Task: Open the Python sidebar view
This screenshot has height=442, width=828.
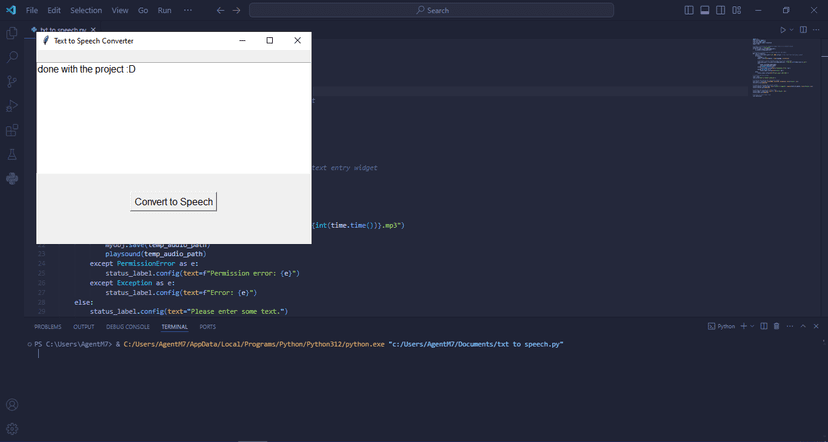Action: click(x=12, y=178)
